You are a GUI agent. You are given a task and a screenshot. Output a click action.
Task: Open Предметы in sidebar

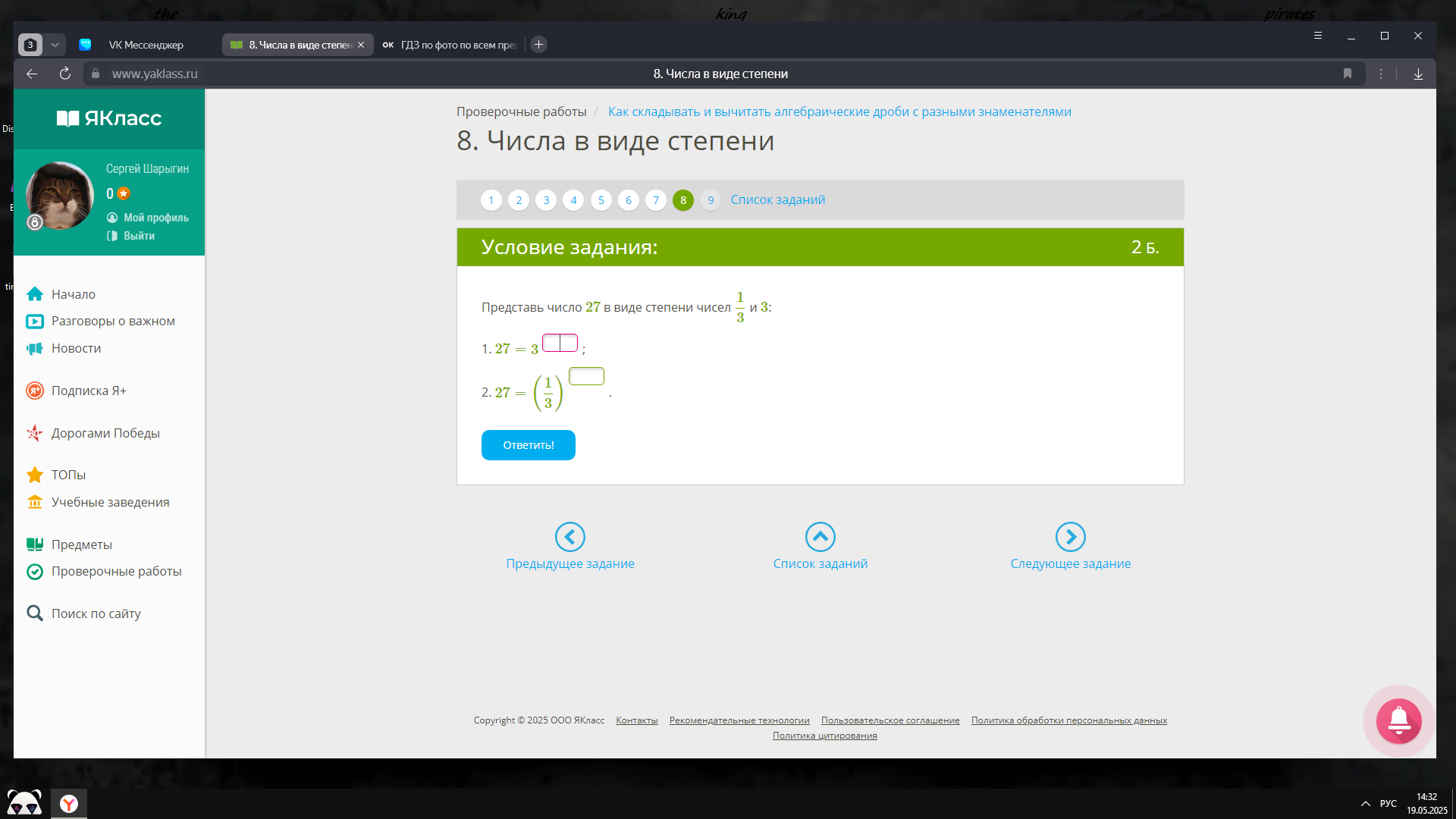click(81, 544)
